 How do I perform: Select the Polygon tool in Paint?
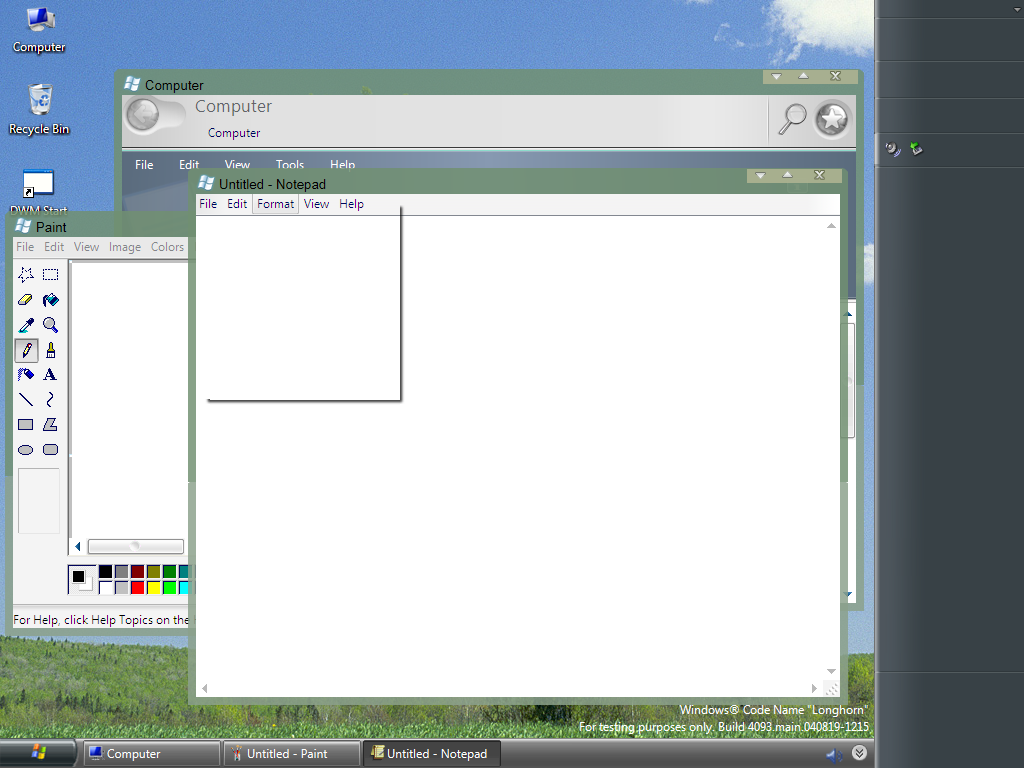(50, 424)
